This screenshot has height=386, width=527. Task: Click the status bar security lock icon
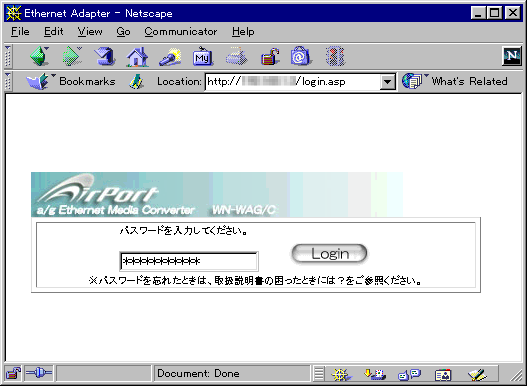(13, 373)
